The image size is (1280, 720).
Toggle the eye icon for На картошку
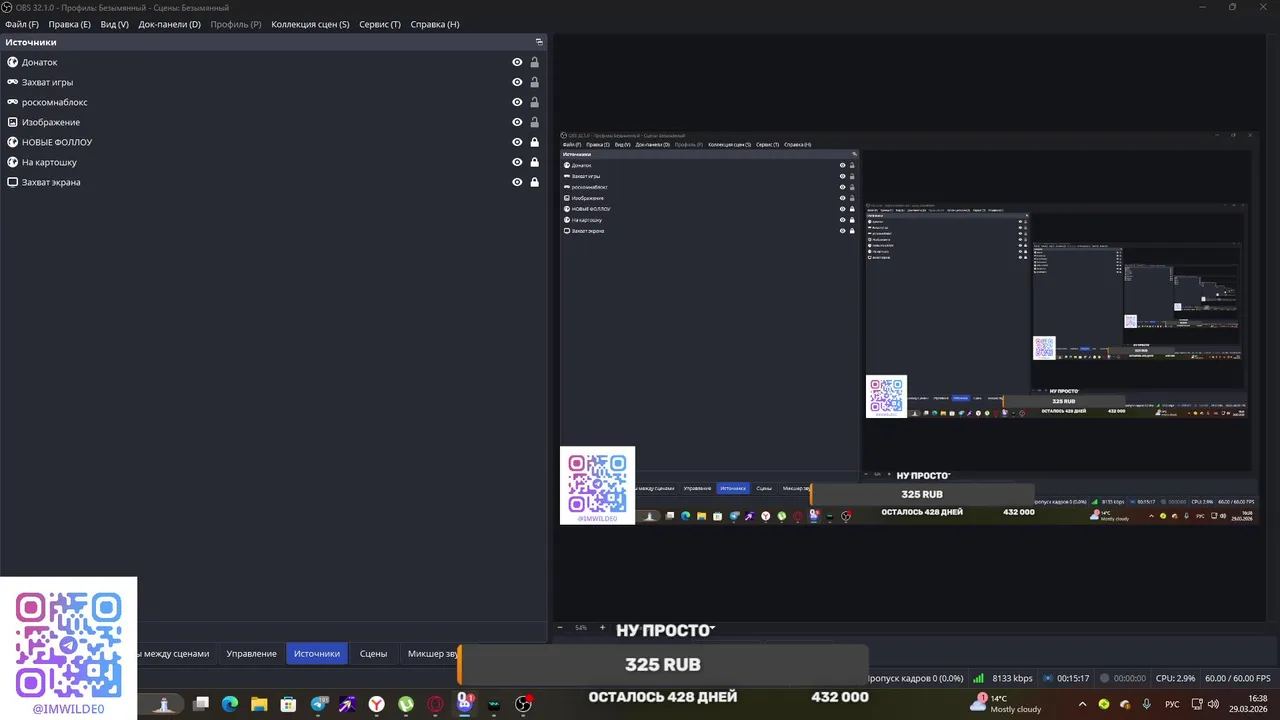tap(517, 162)
